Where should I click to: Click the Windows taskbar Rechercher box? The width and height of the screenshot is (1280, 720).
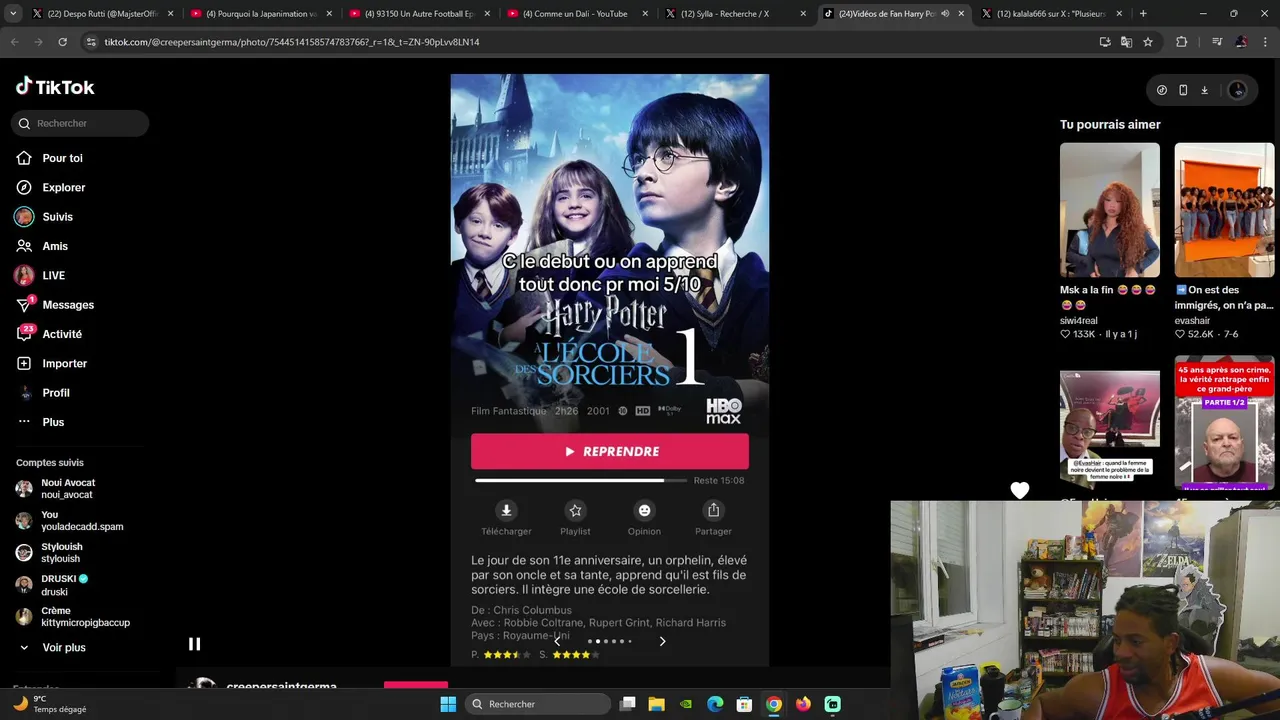[x=539, y=704]
